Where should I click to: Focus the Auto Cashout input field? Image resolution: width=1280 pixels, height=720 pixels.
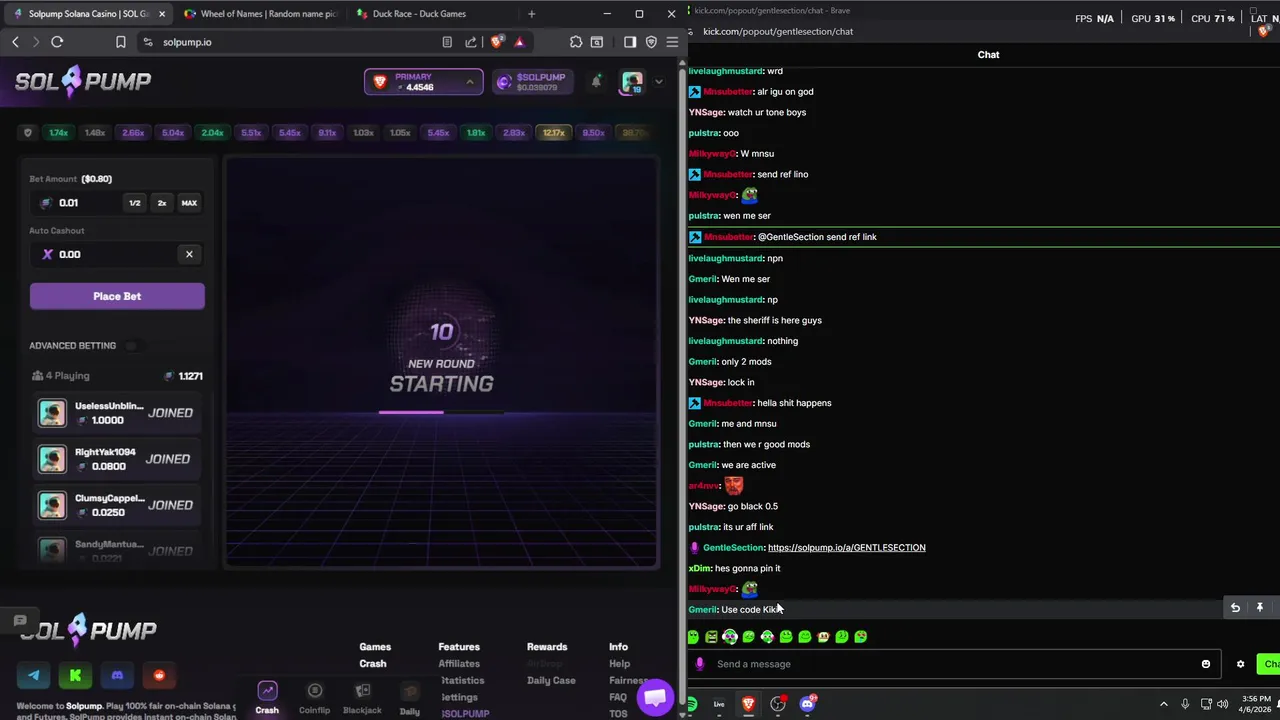click(118, 254)
